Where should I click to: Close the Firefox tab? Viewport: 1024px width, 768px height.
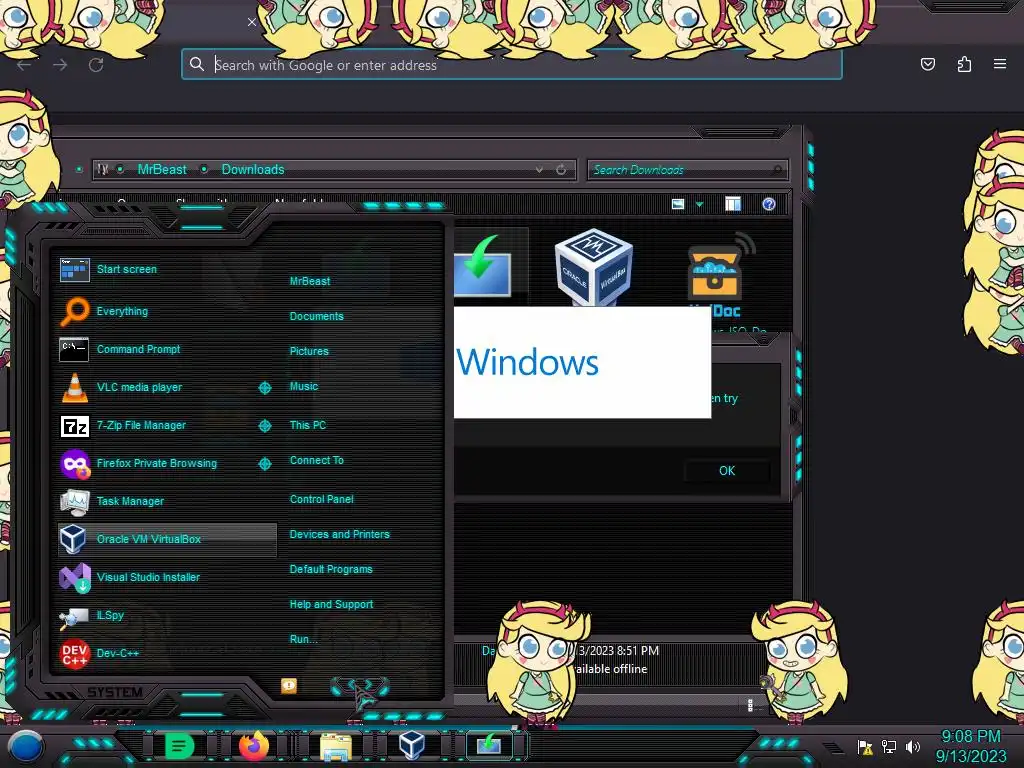(252, 22)
